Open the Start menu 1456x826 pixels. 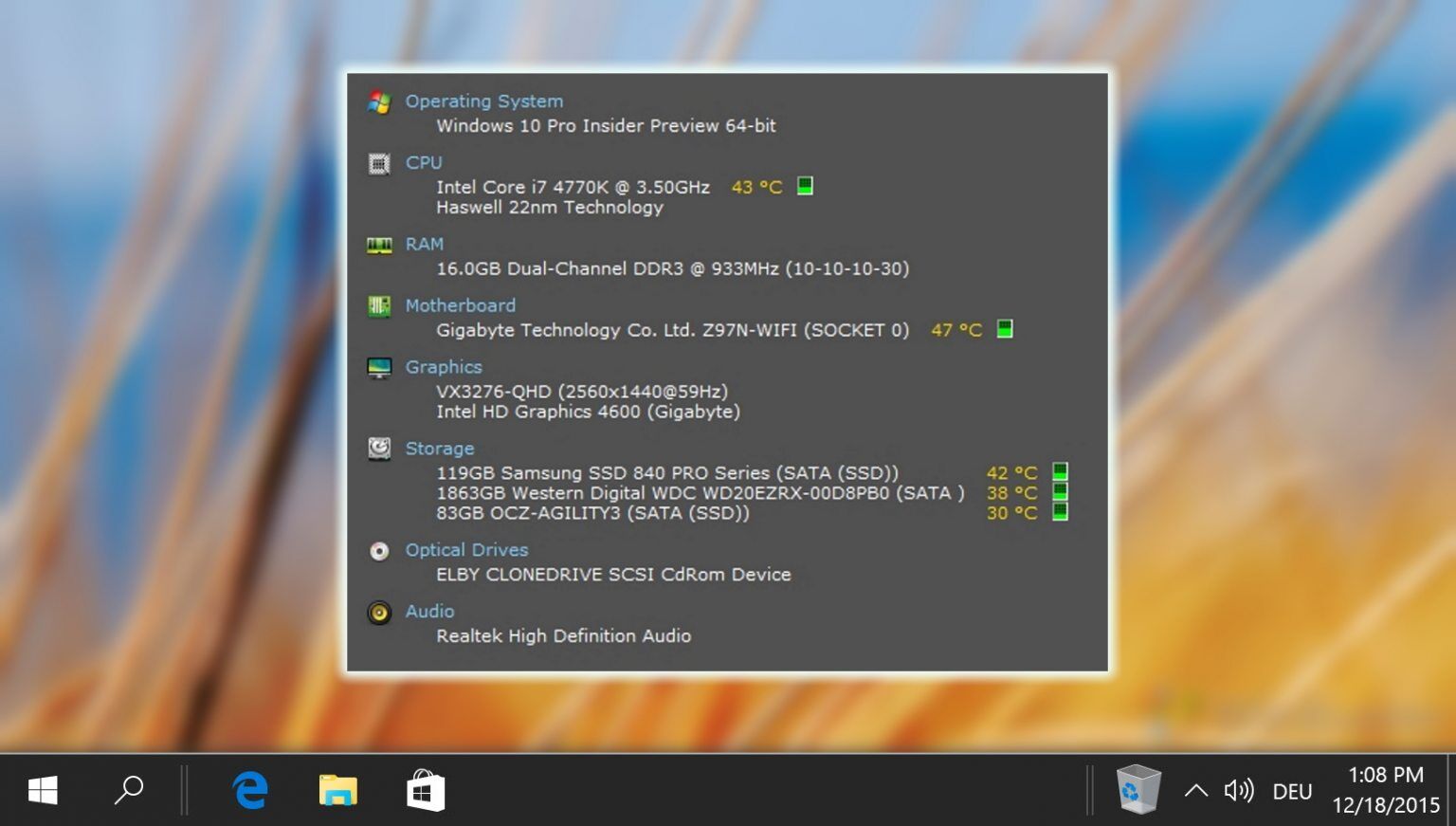(x=41, y=789)
